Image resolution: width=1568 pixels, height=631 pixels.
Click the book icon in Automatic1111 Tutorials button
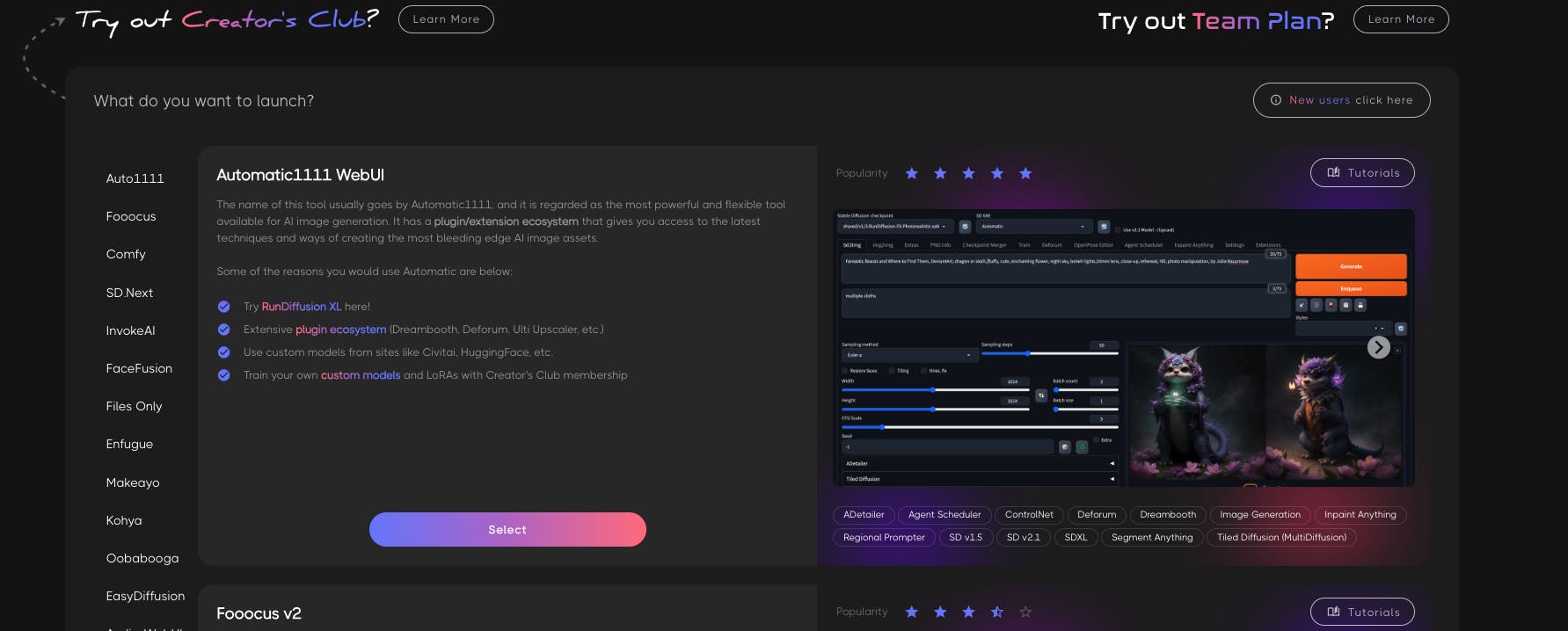point(1333,173)
